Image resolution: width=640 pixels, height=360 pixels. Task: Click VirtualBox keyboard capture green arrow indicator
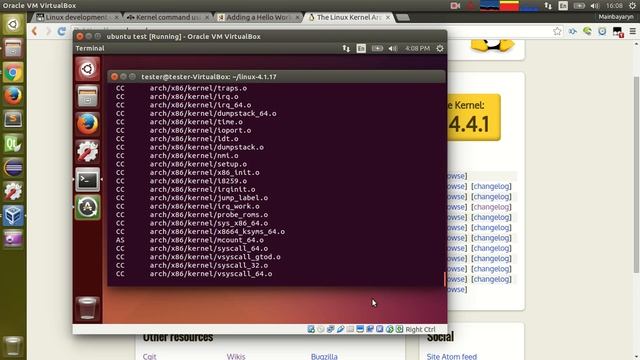click(399, 329)
